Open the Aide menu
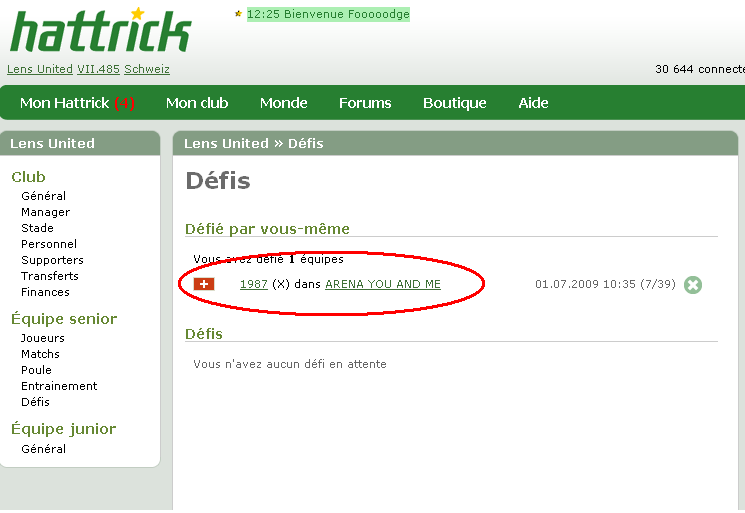745x513 pixels. coord(533,103)
